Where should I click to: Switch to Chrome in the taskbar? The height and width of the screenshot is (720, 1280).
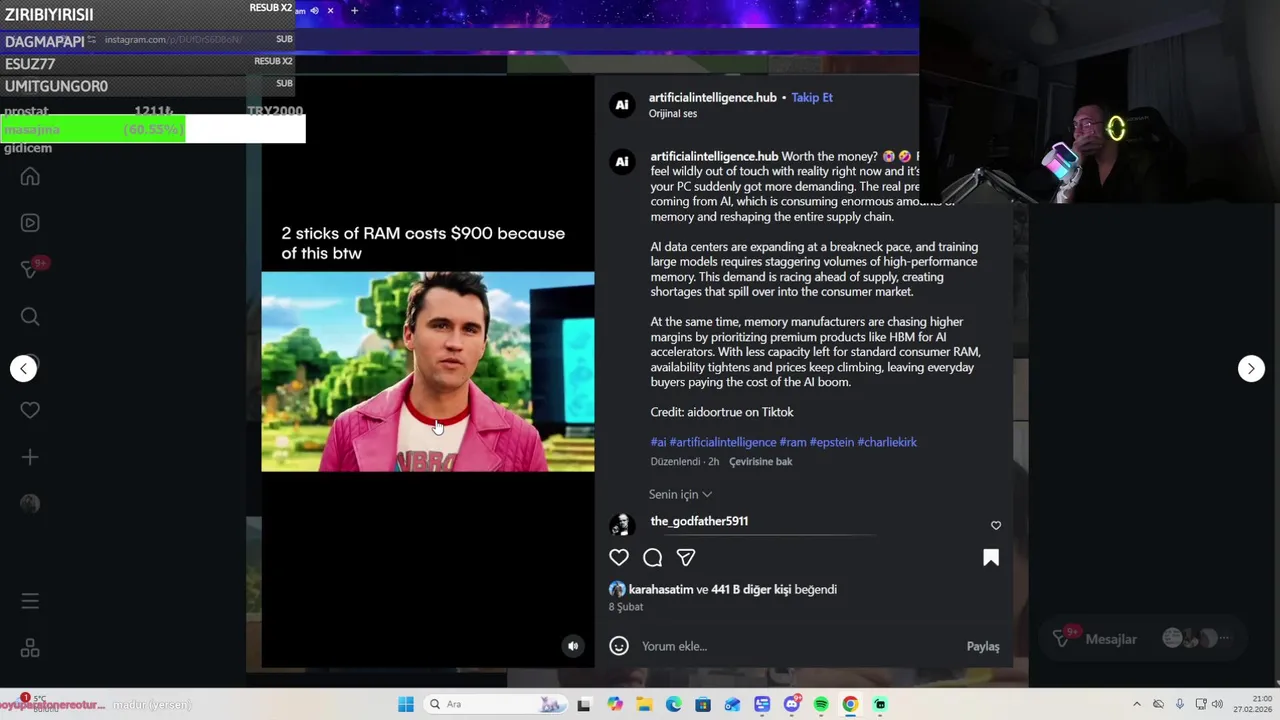850,704
